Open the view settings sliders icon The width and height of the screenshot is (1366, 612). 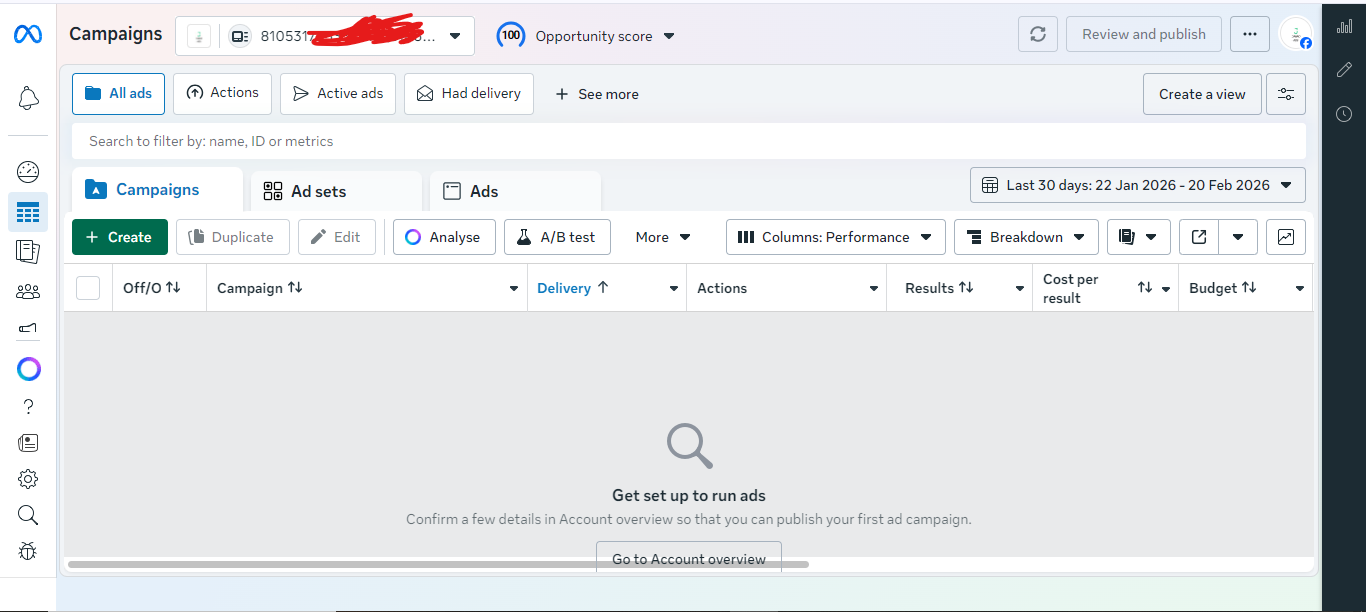[1285, 94]
